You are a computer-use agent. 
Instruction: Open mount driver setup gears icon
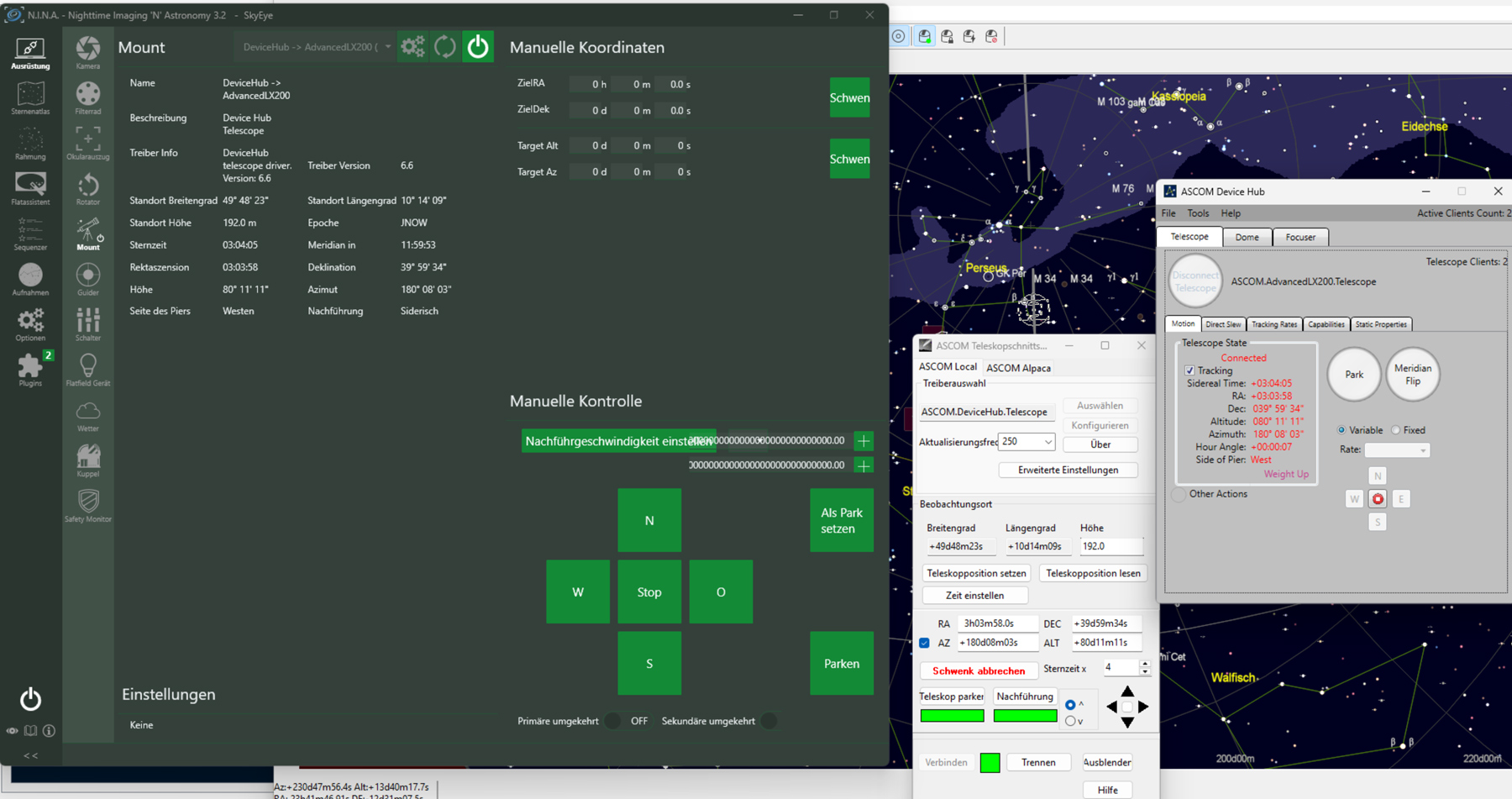(413, 47)
